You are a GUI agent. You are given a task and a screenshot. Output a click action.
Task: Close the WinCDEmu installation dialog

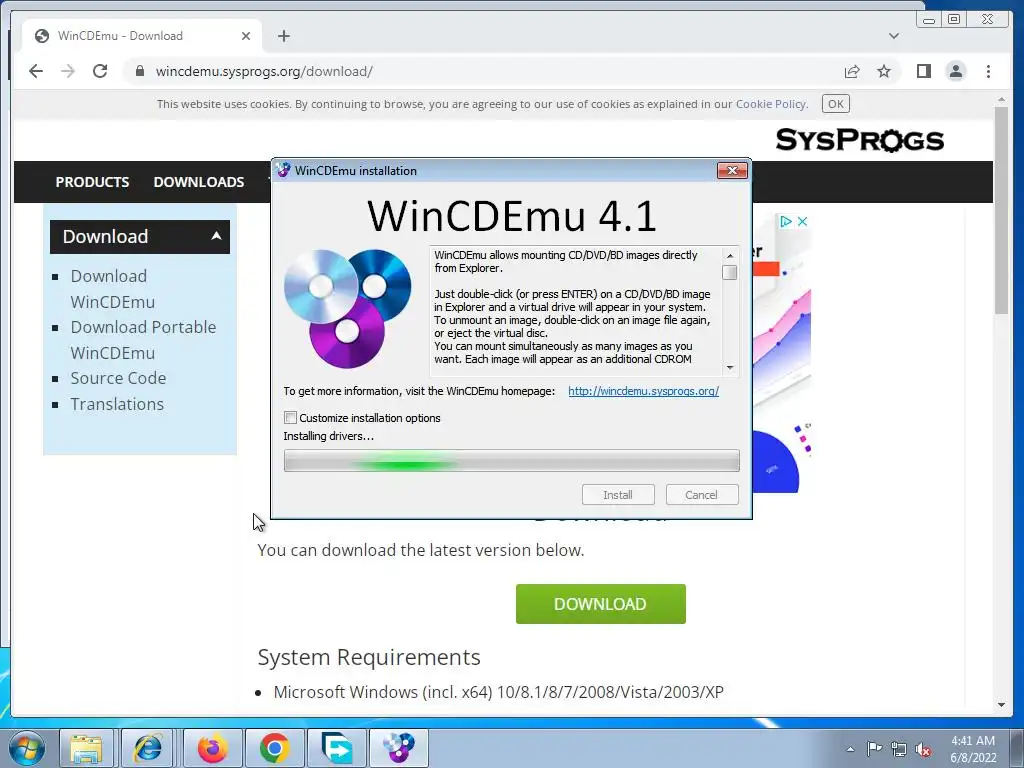pyautogui.click(x=732, y=170)
